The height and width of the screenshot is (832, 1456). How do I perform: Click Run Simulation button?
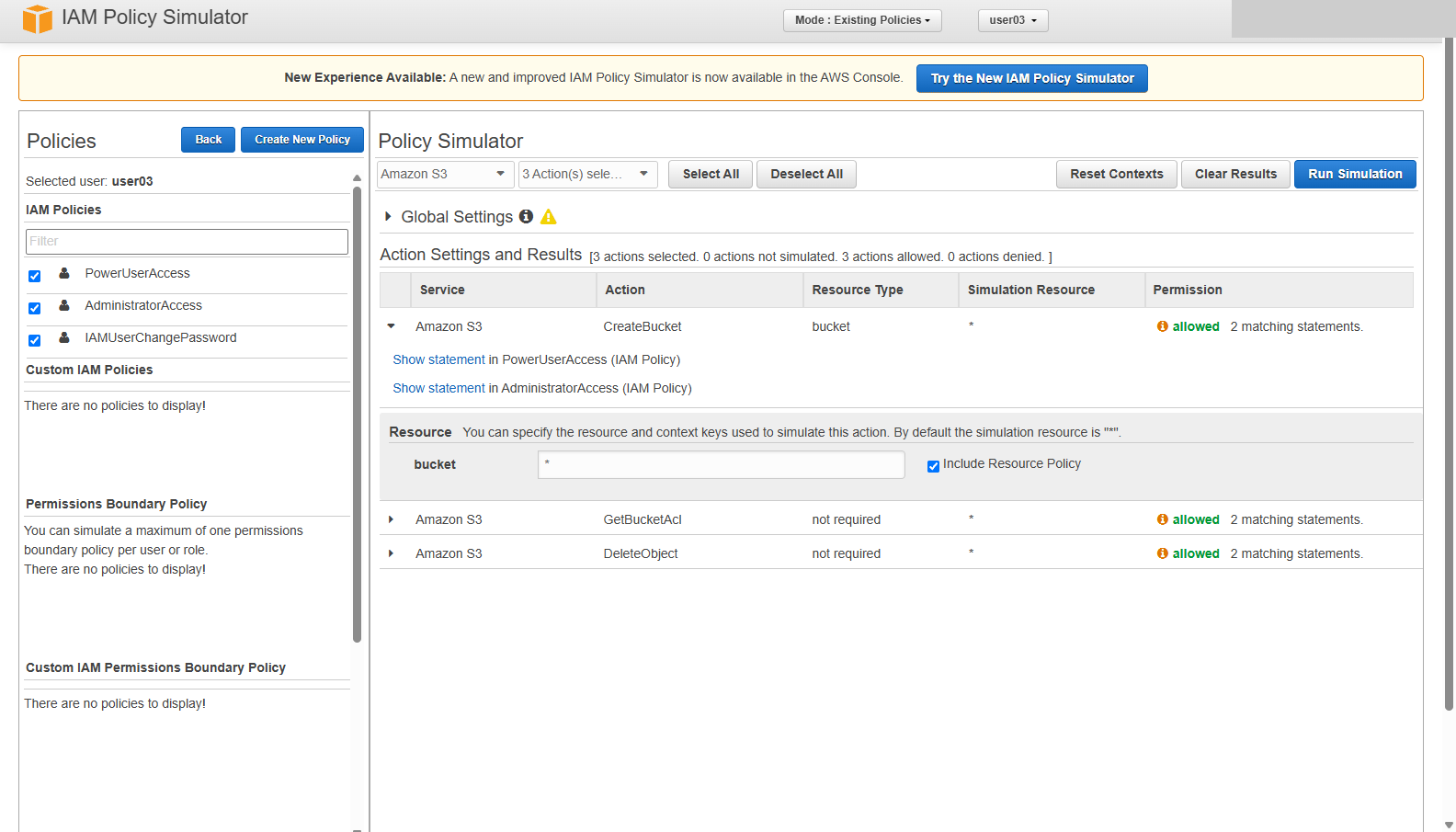coord(1355,174)
